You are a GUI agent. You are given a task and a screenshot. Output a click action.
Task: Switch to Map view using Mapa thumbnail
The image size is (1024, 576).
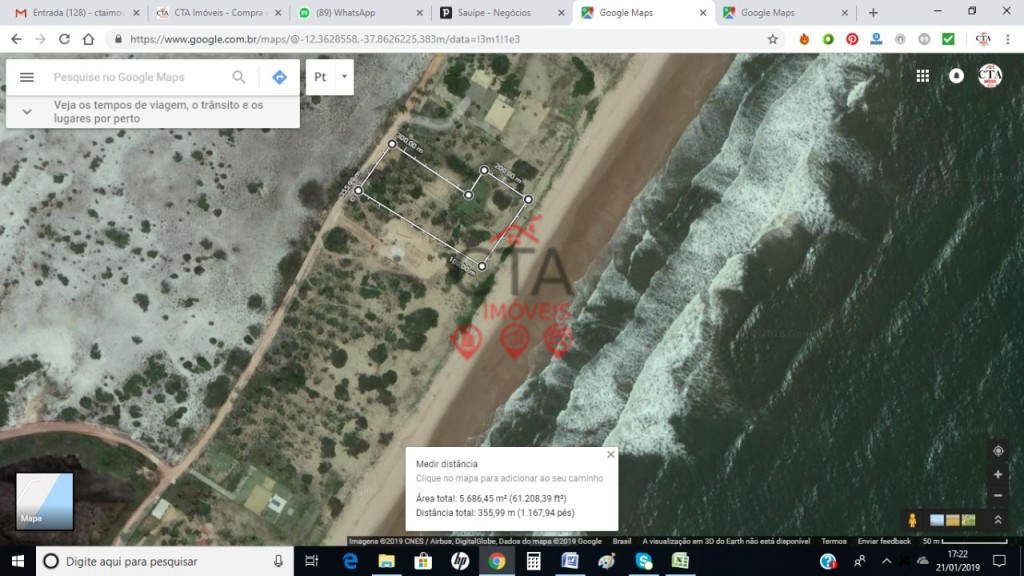44,501
